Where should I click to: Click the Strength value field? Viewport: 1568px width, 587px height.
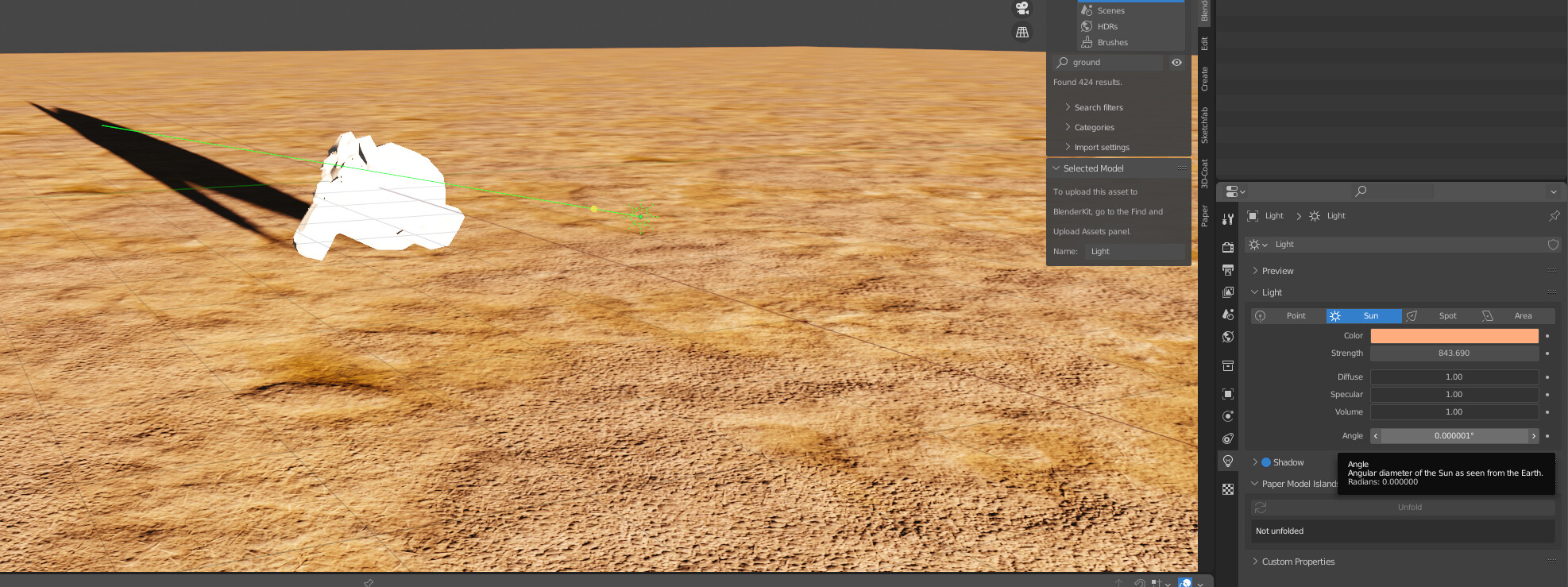(x=1454, y=353)
